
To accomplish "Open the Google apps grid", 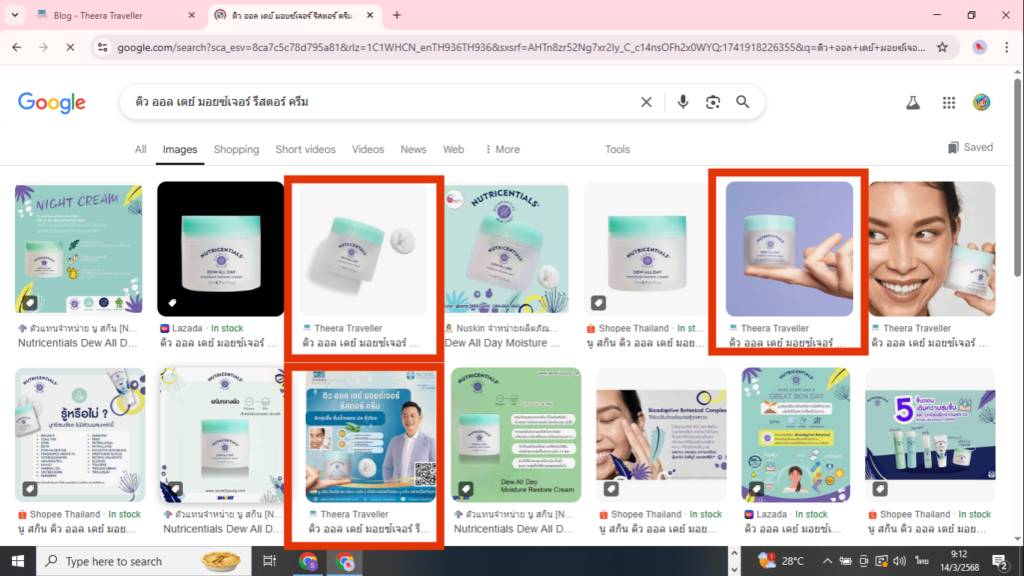I will point(948,101).
